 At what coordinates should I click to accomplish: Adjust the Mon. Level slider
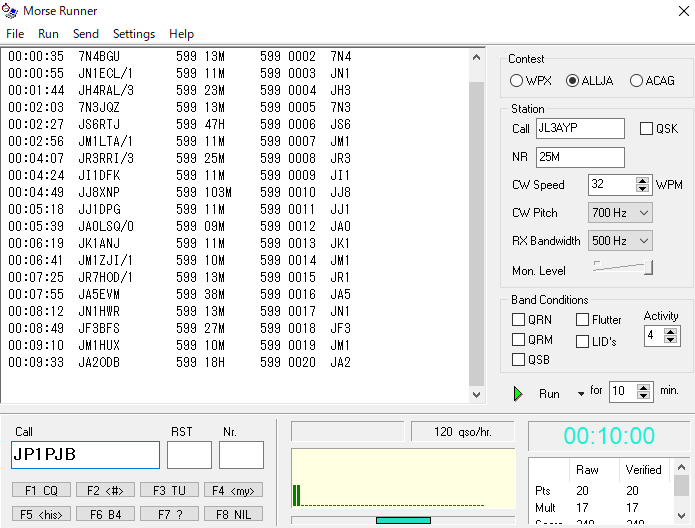pyautogui.click(x=648, y=267)
